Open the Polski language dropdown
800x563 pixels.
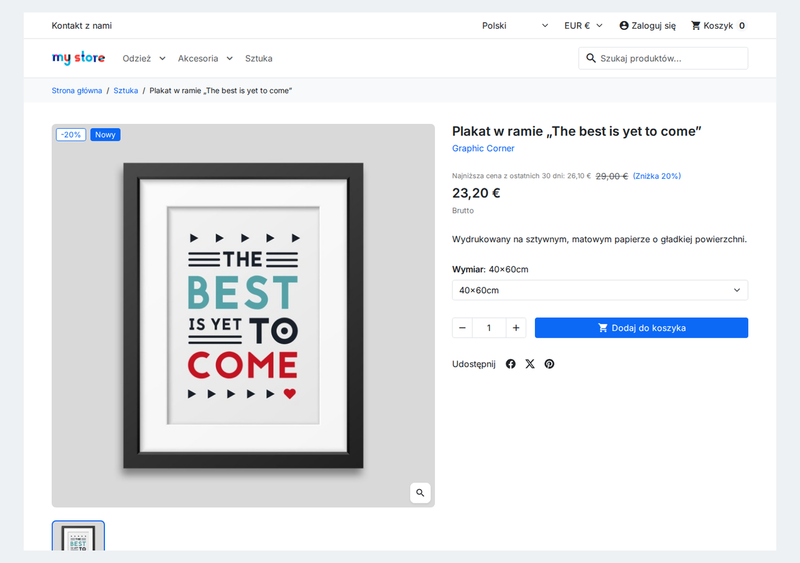tap(515, 26)
